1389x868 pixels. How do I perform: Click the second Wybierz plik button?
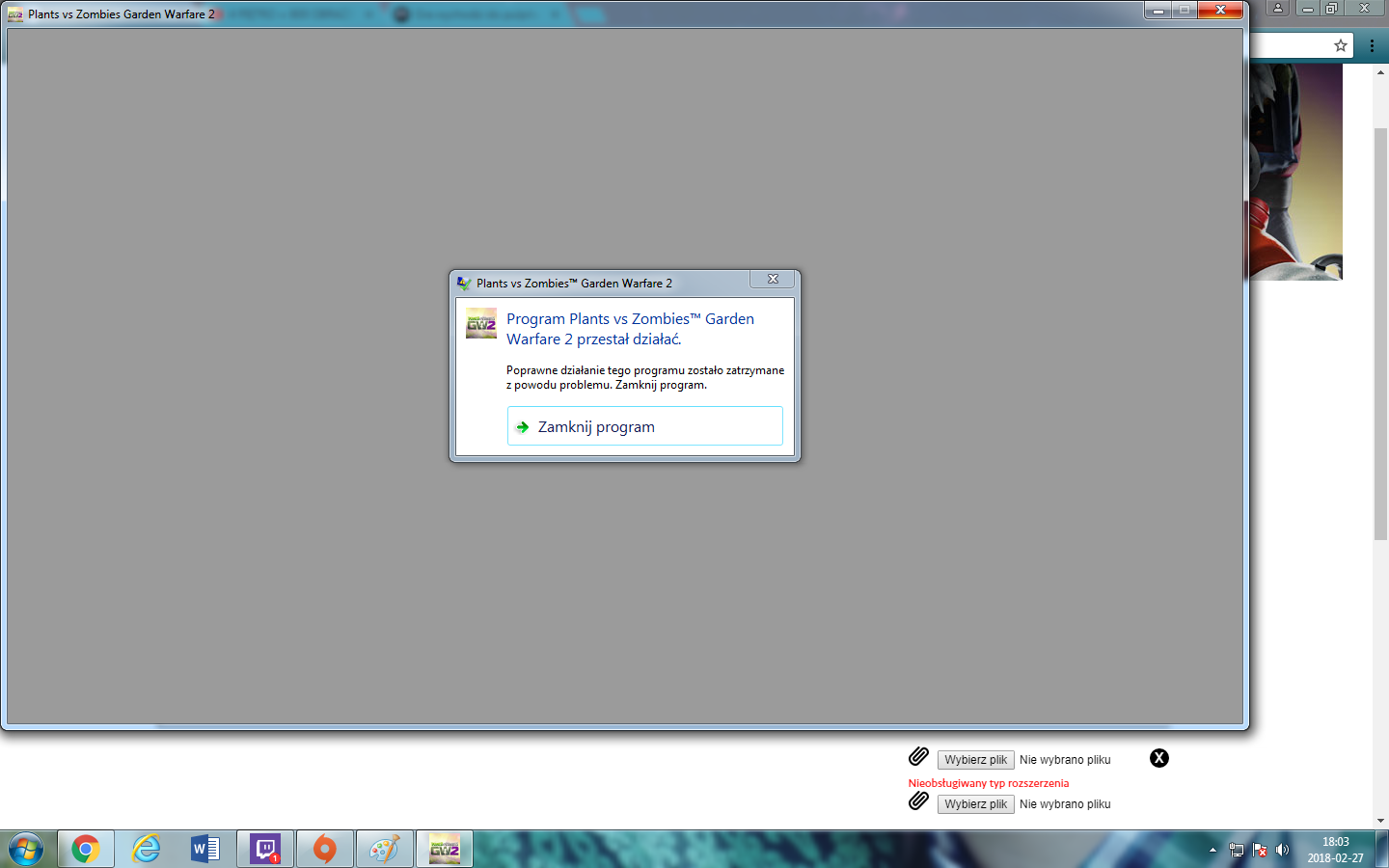click(x=975, y=804)
